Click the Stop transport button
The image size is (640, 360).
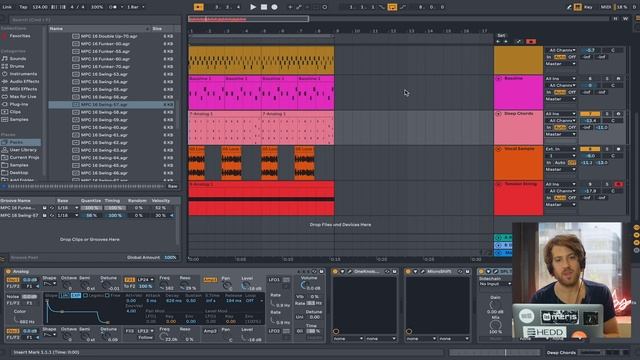pyautogui.click(x=264, y=7)
